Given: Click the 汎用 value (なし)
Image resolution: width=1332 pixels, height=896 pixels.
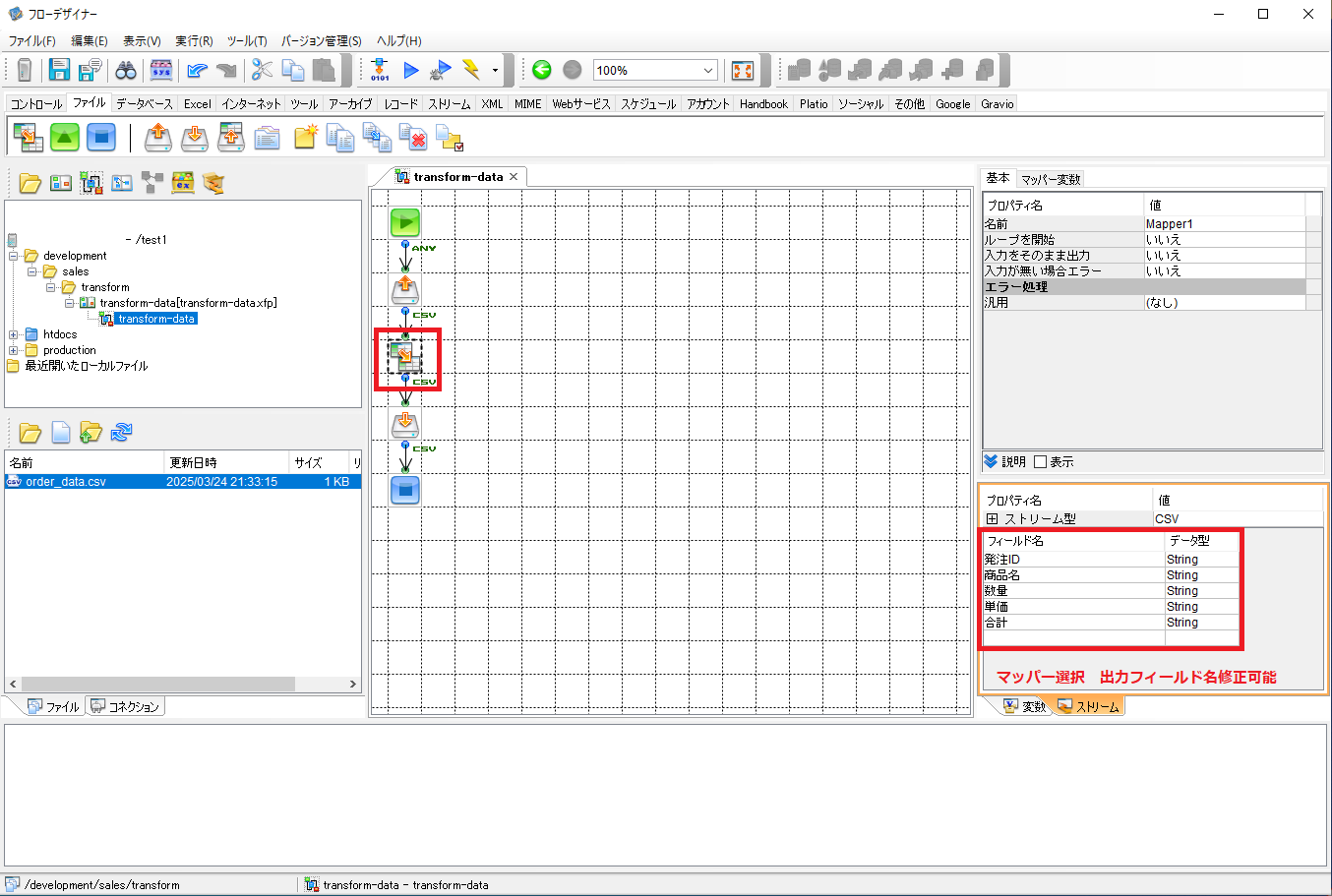Looking at the screenshot, I should click(x=1225, y=303).
